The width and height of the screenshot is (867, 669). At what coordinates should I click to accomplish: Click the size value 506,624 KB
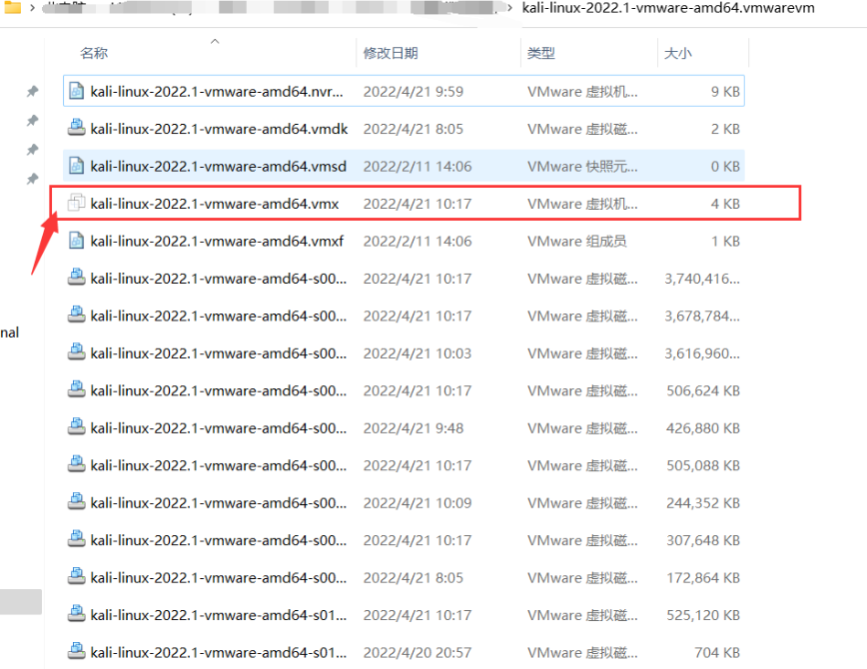pos(703,390)
